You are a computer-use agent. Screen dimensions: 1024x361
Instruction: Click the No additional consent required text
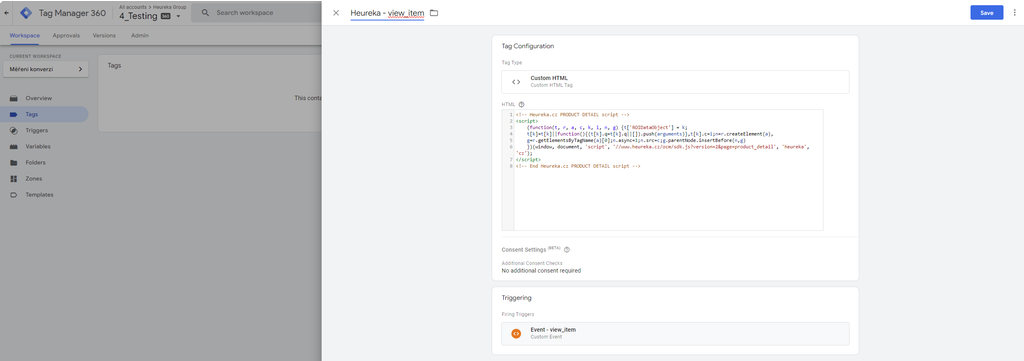[x=541, y=270]
